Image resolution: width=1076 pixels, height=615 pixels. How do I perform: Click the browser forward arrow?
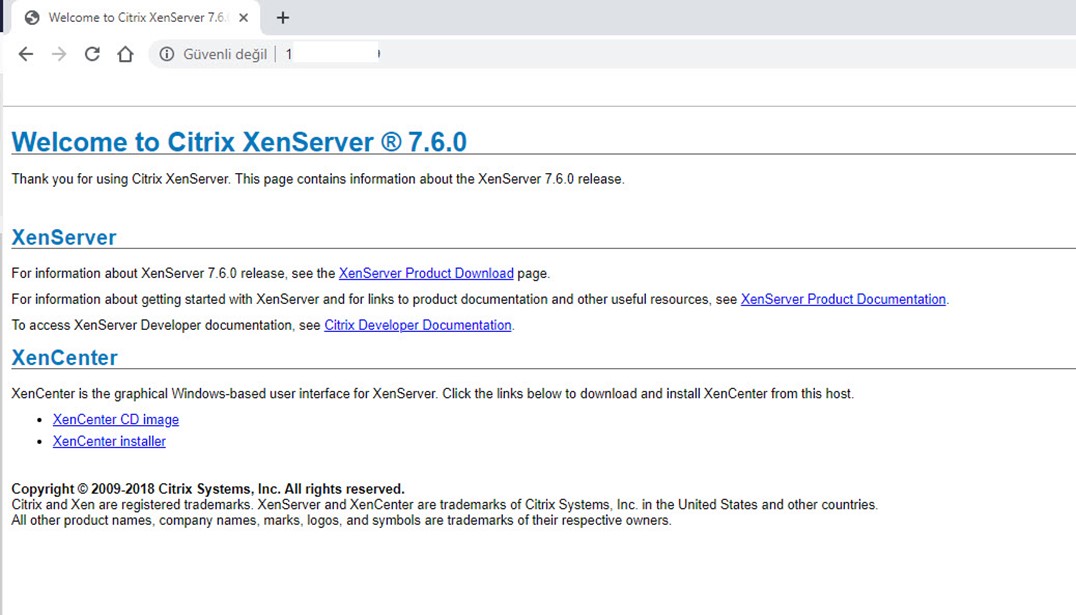click(59, 54)
